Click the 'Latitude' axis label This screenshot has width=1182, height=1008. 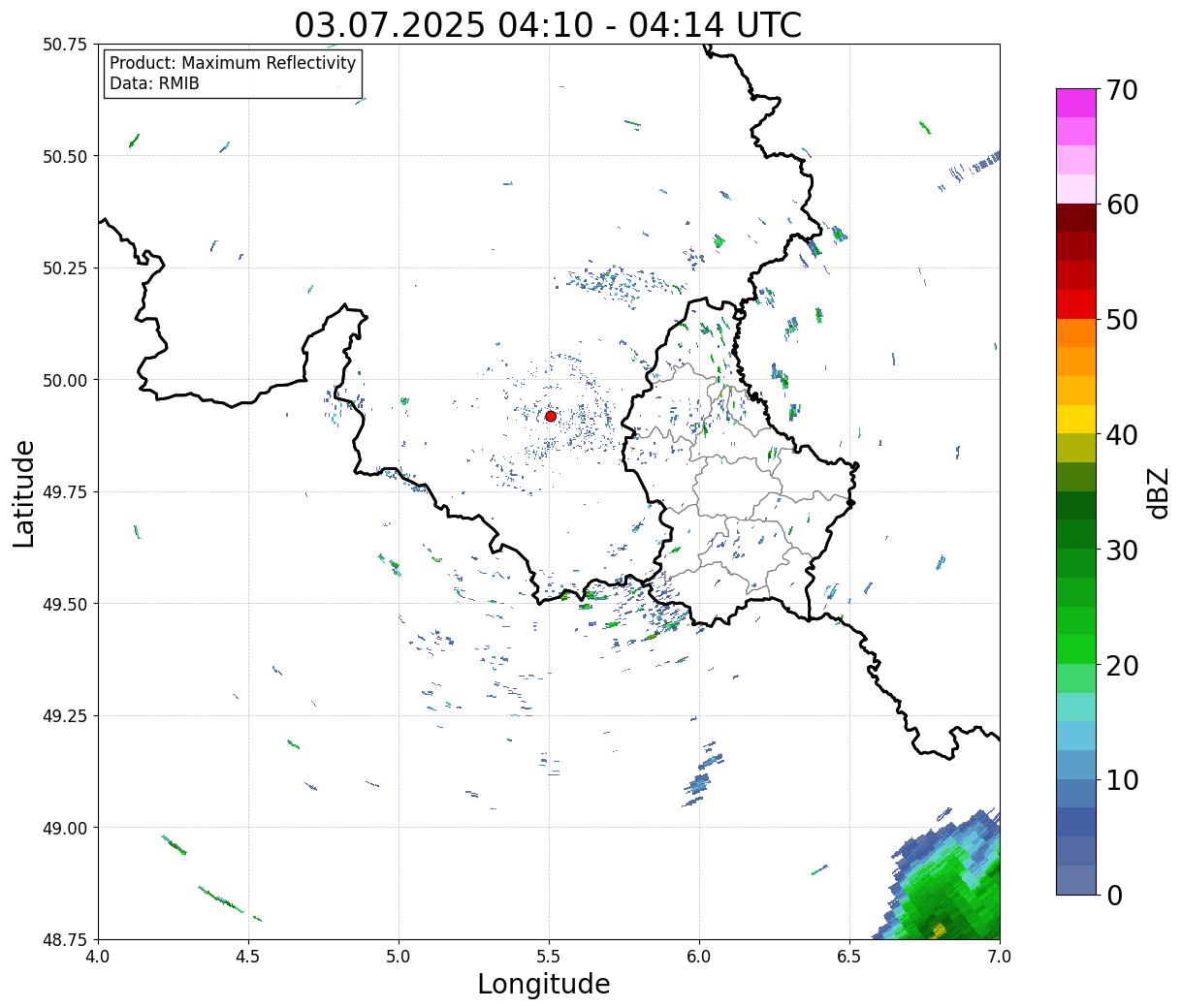pos(24,493)
